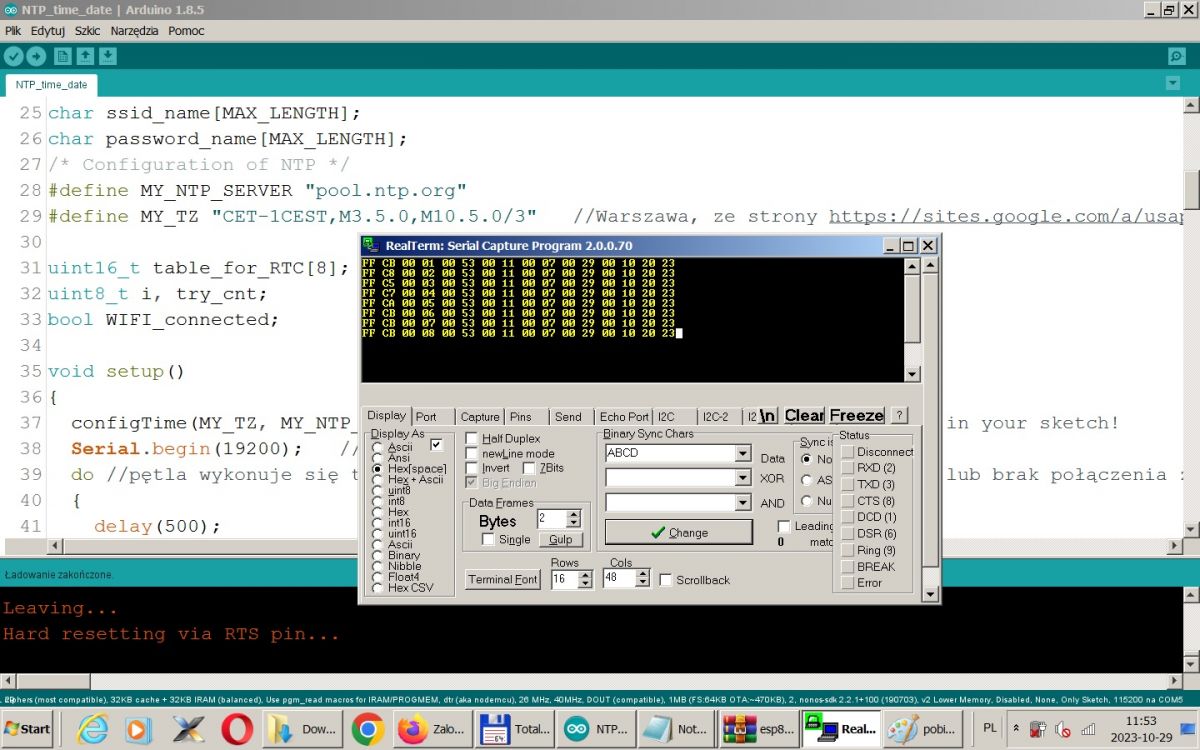Viewport: 1200px width, 750px height.
Task: Switch to the Firefox taskbar window
Action: click(x=431, y=729)
